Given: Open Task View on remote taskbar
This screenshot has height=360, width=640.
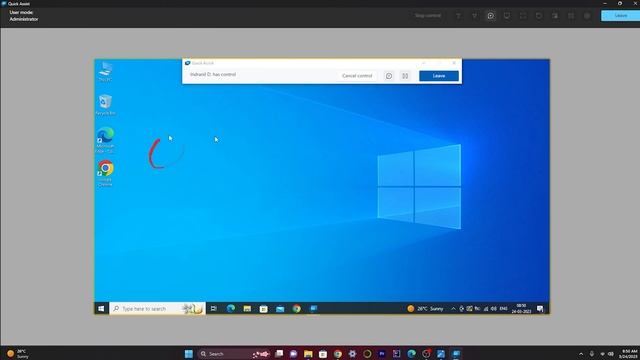Looking at the screenshot, I should tap(214, 309).
